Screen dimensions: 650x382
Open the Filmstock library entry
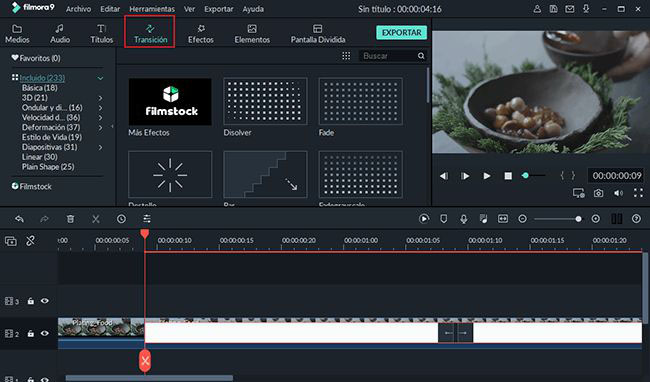(32, 186)
